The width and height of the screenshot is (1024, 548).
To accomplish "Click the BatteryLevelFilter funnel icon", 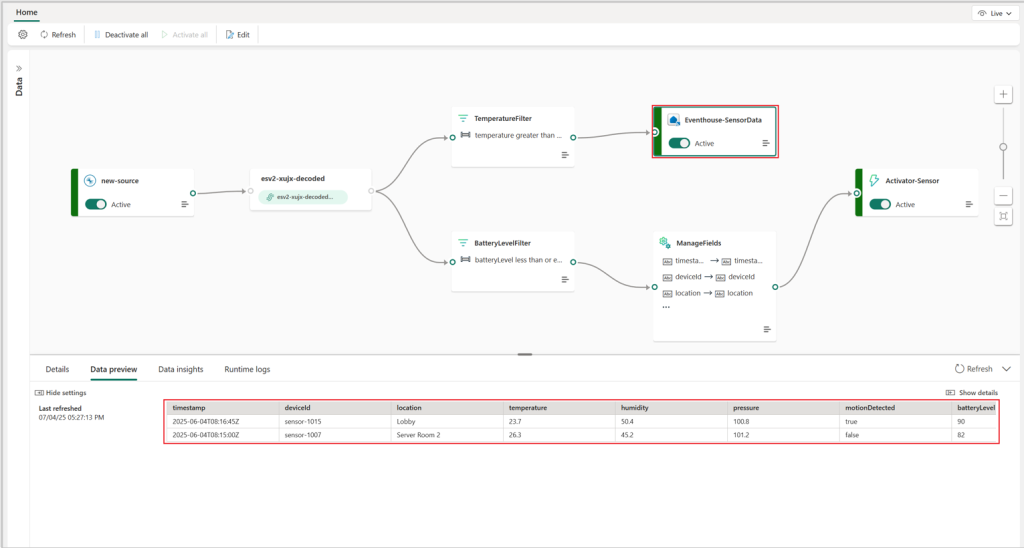I will 463,242.
